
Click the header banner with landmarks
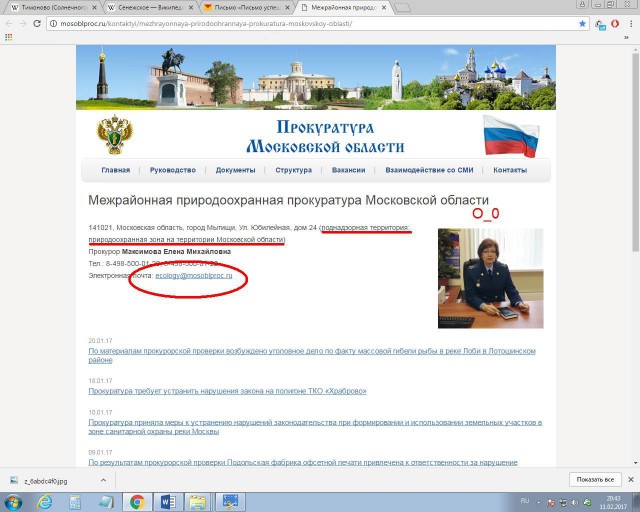(x=316, y=77)
